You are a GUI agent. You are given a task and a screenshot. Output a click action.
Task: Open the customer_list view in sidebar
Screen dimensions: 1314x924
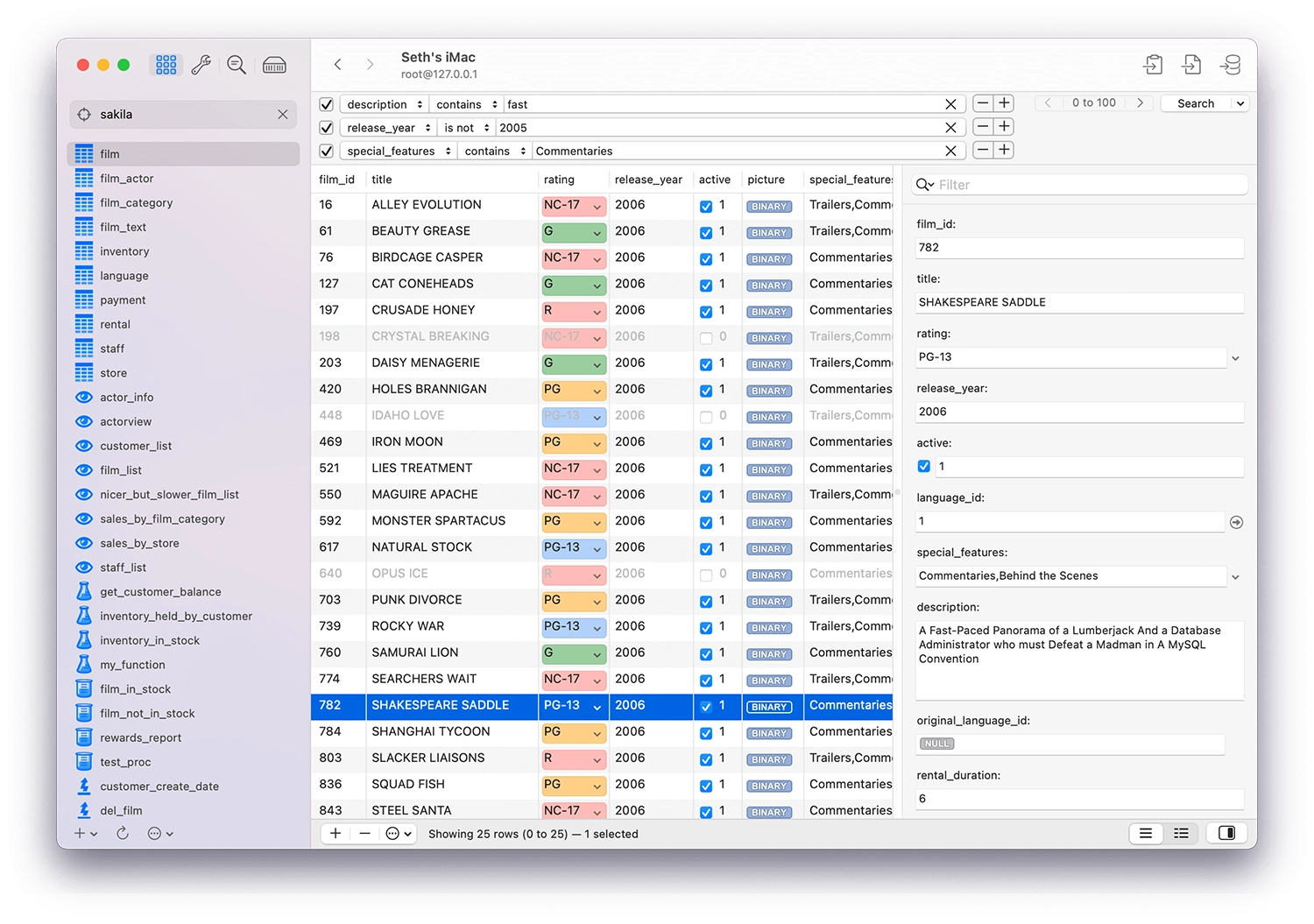tap(136, 446)
